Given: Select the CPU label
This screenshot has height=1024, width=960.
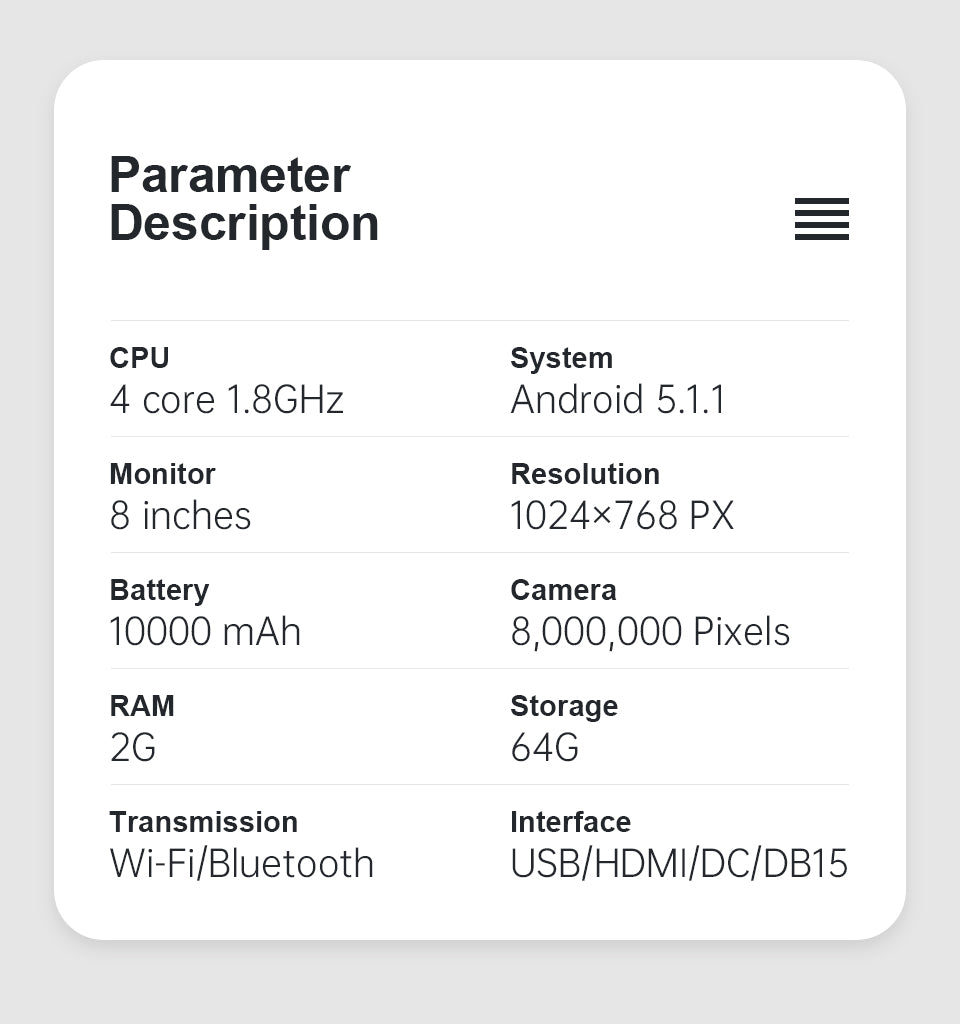Looking at the screenshot, I should 139,358.
